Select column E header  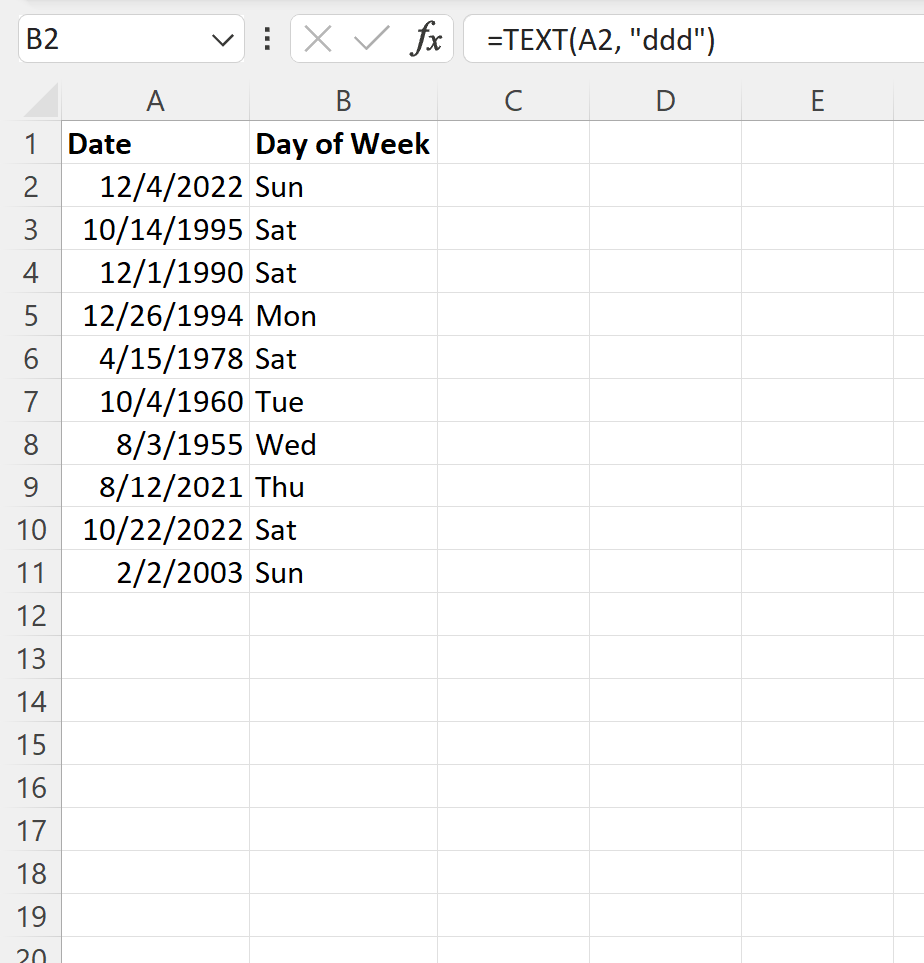click(x=817, y=101)
